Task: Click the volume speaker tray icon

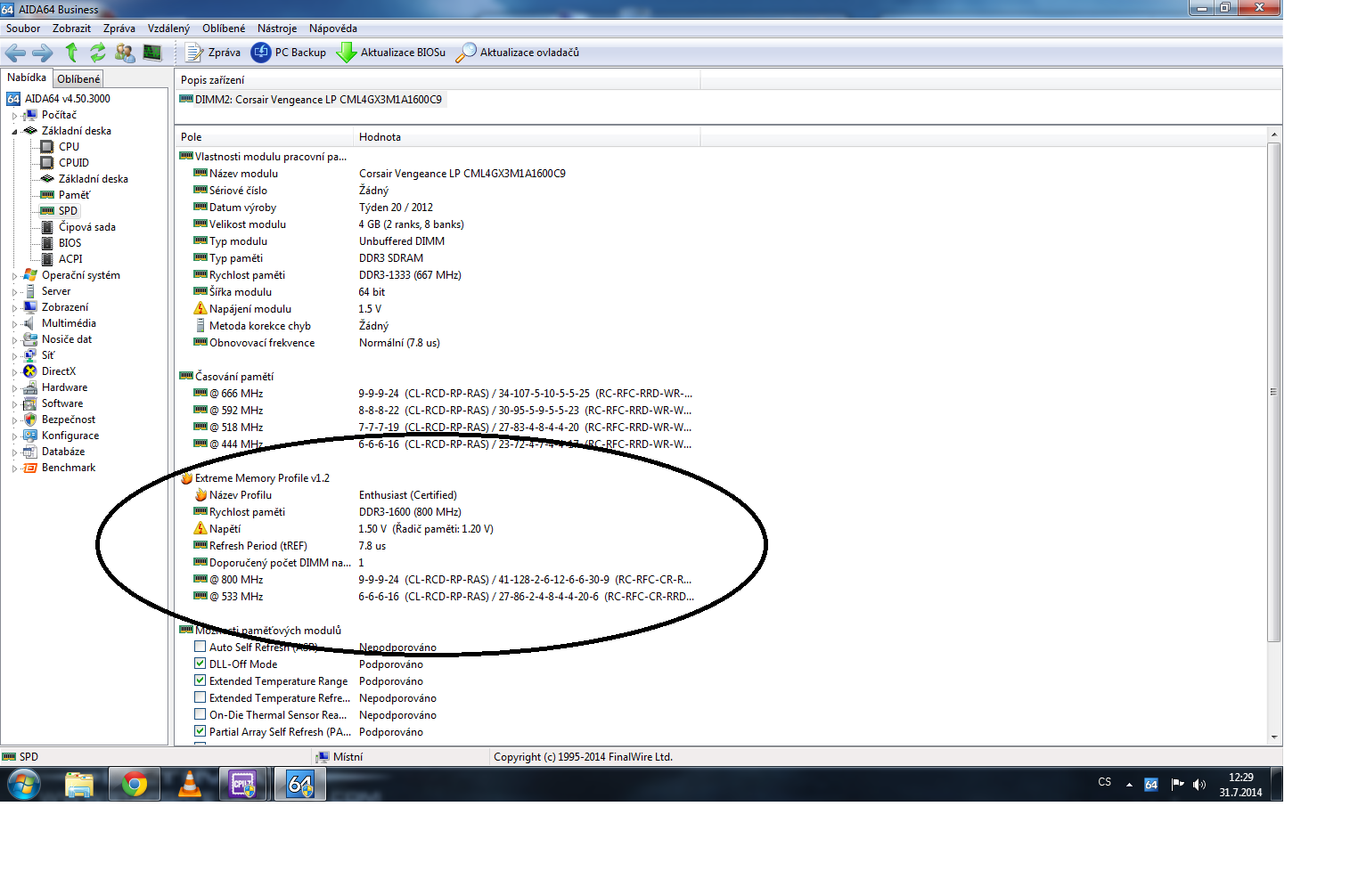Action: pos(1199,785)
